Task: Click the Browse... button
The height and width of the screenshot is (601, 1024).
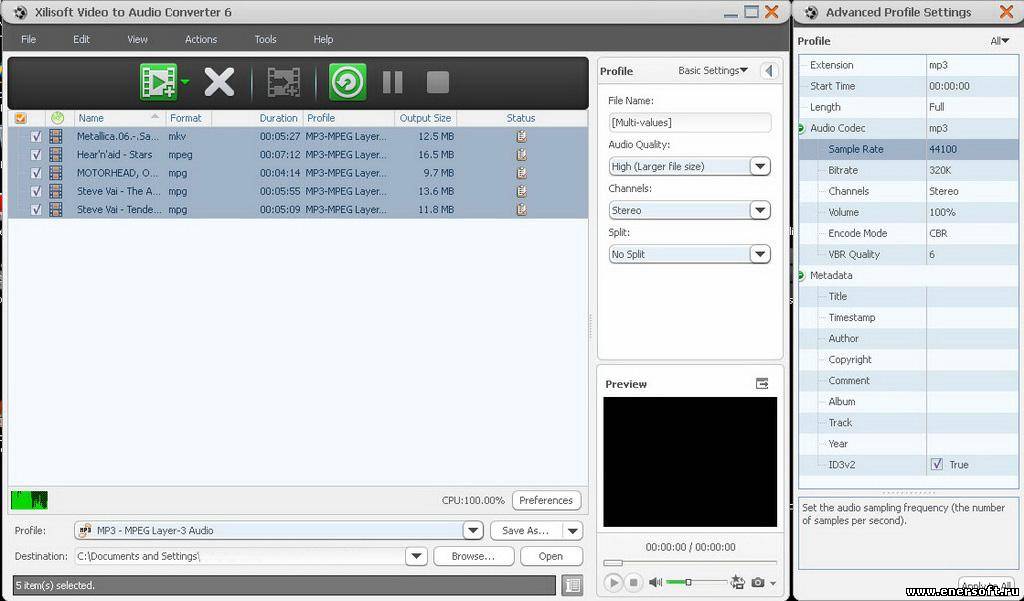Action: pos(473,557)
